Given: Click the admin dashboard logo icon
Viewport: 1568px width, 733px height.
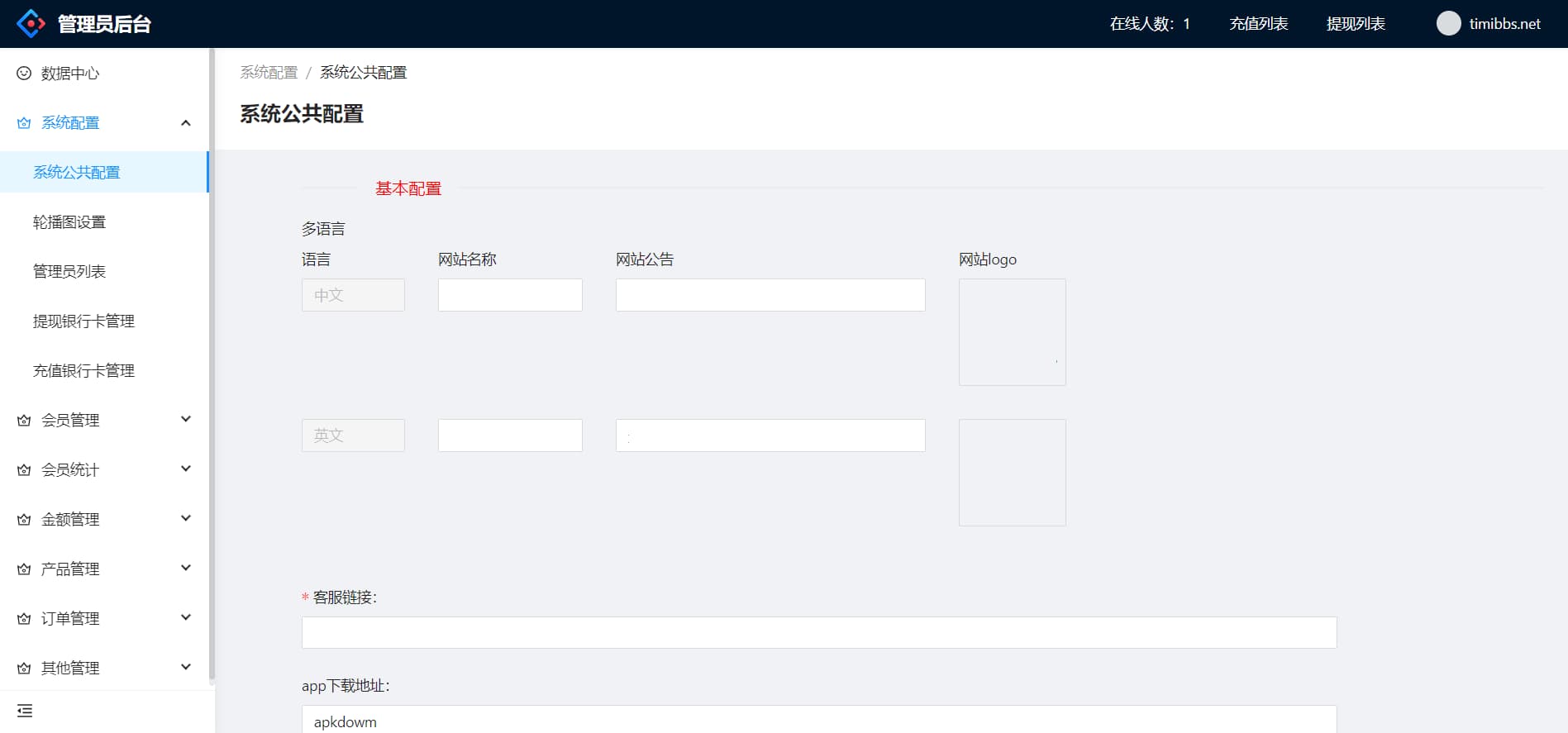Looking at the screenshot, I should click(31, 24).
